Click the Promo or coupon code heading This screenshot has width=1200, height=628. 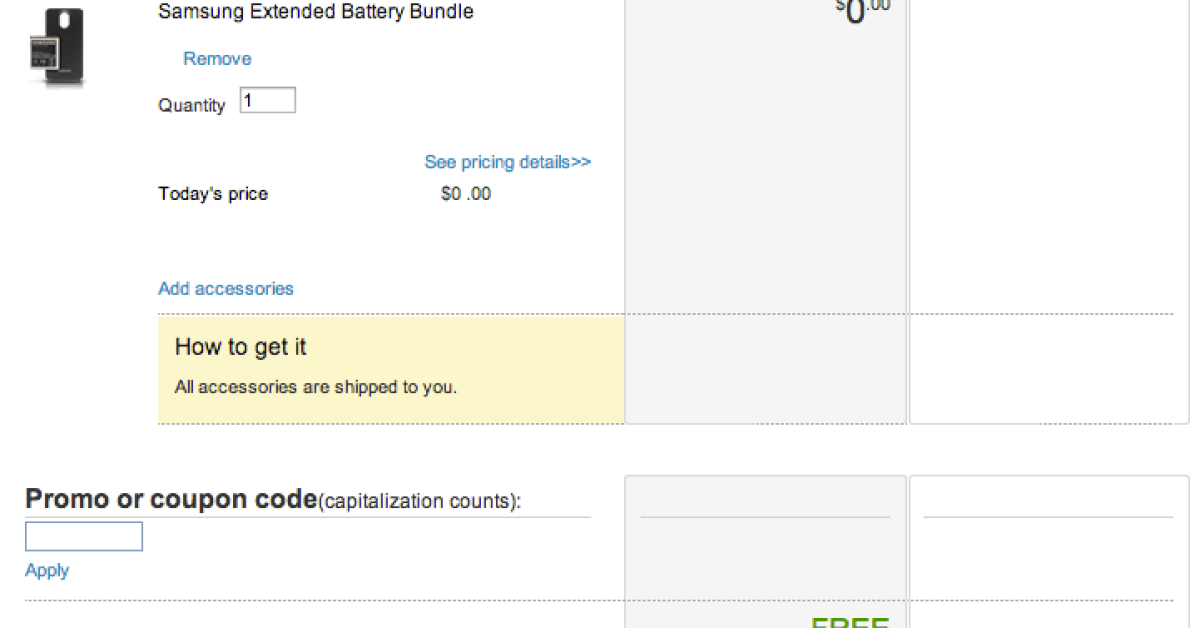point(171,499)
